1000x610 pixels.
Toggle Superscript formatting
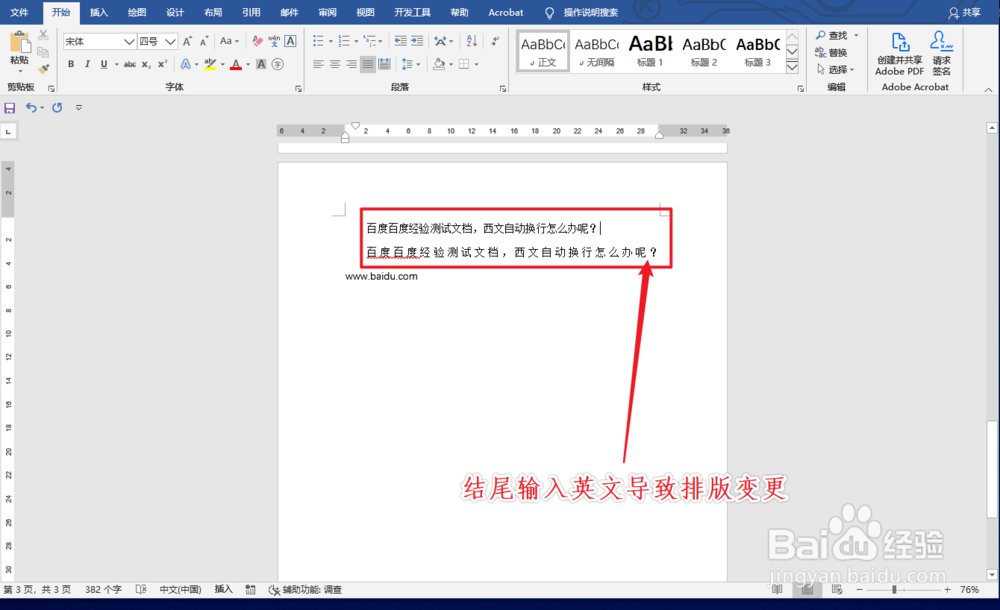163,64
